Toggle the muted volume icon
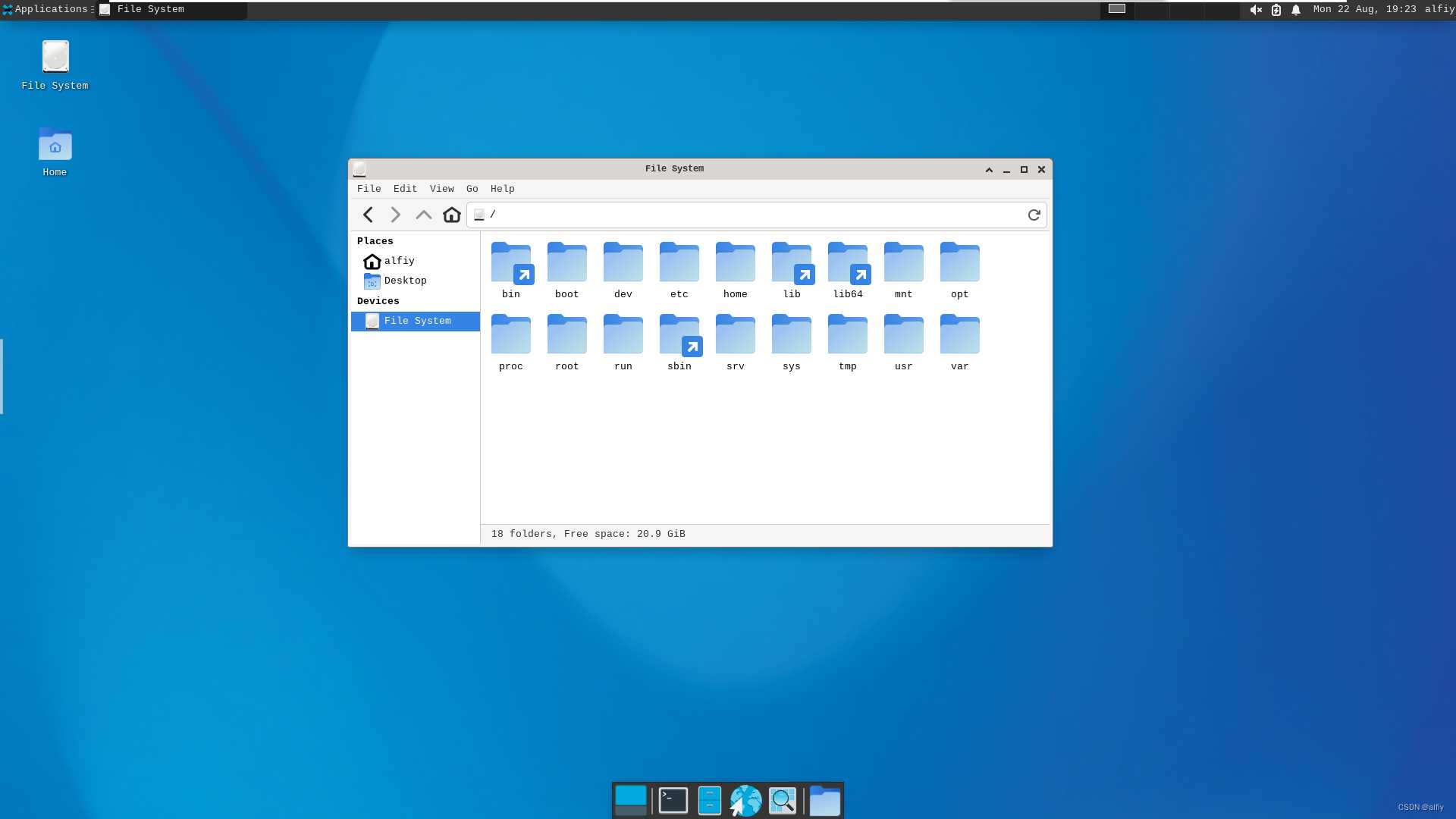 1256,10
